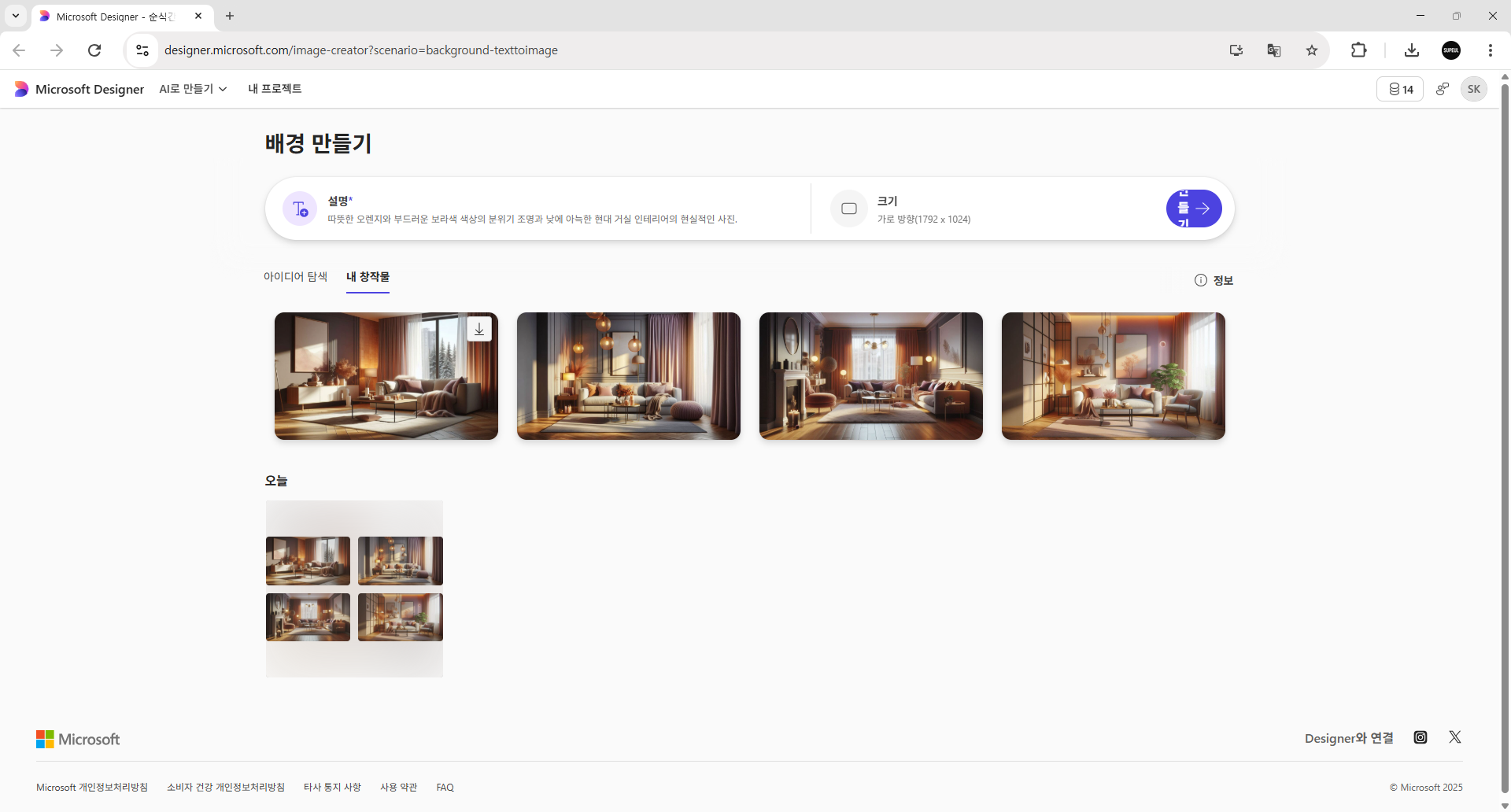Go to 내 프로젝트 page
This screenshot has width=1511, height=812.
275,89
